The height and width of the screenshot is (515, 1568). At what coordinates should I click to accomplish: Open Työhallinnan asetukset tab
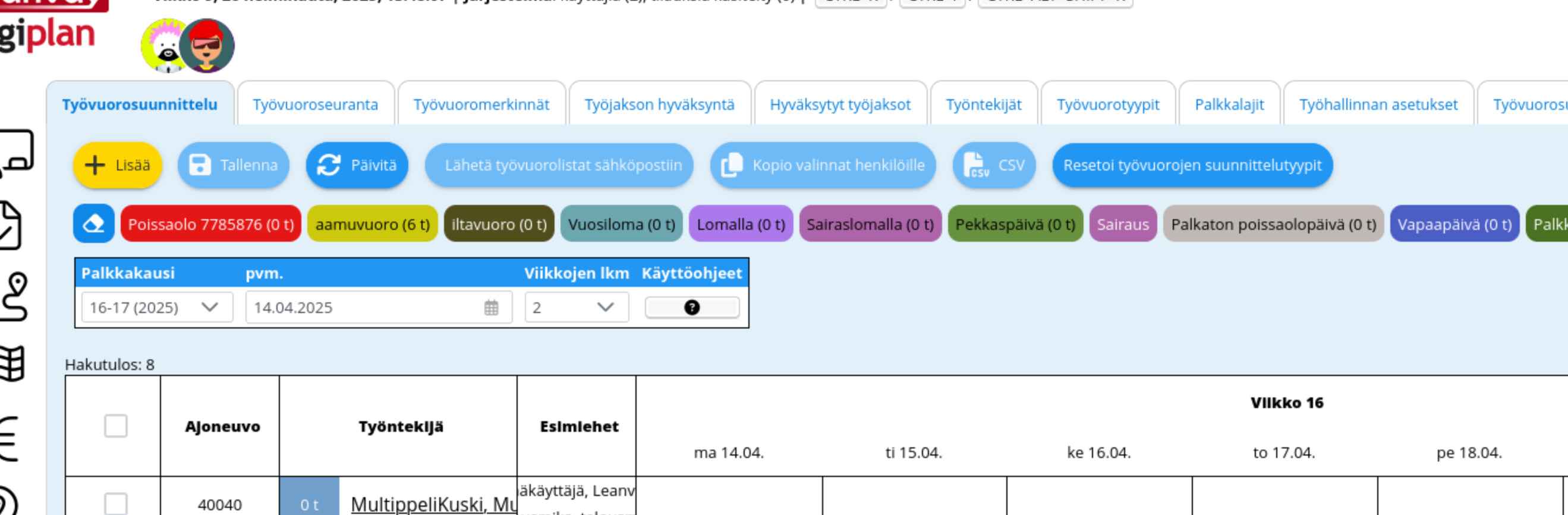(x=1379, y=105)
